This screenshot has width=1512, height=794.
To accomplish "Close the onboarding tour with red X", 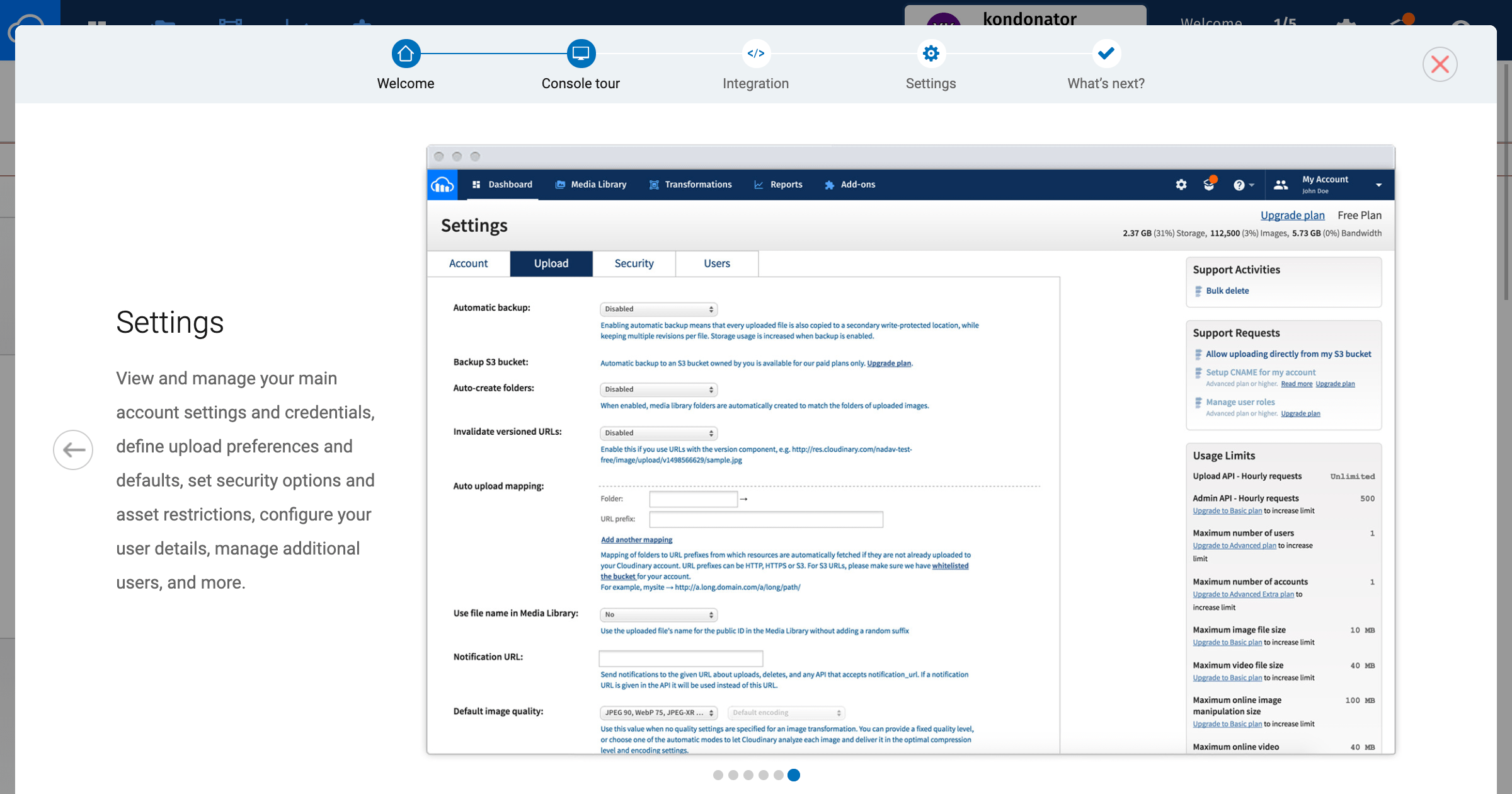I will tap(1440, 64).
